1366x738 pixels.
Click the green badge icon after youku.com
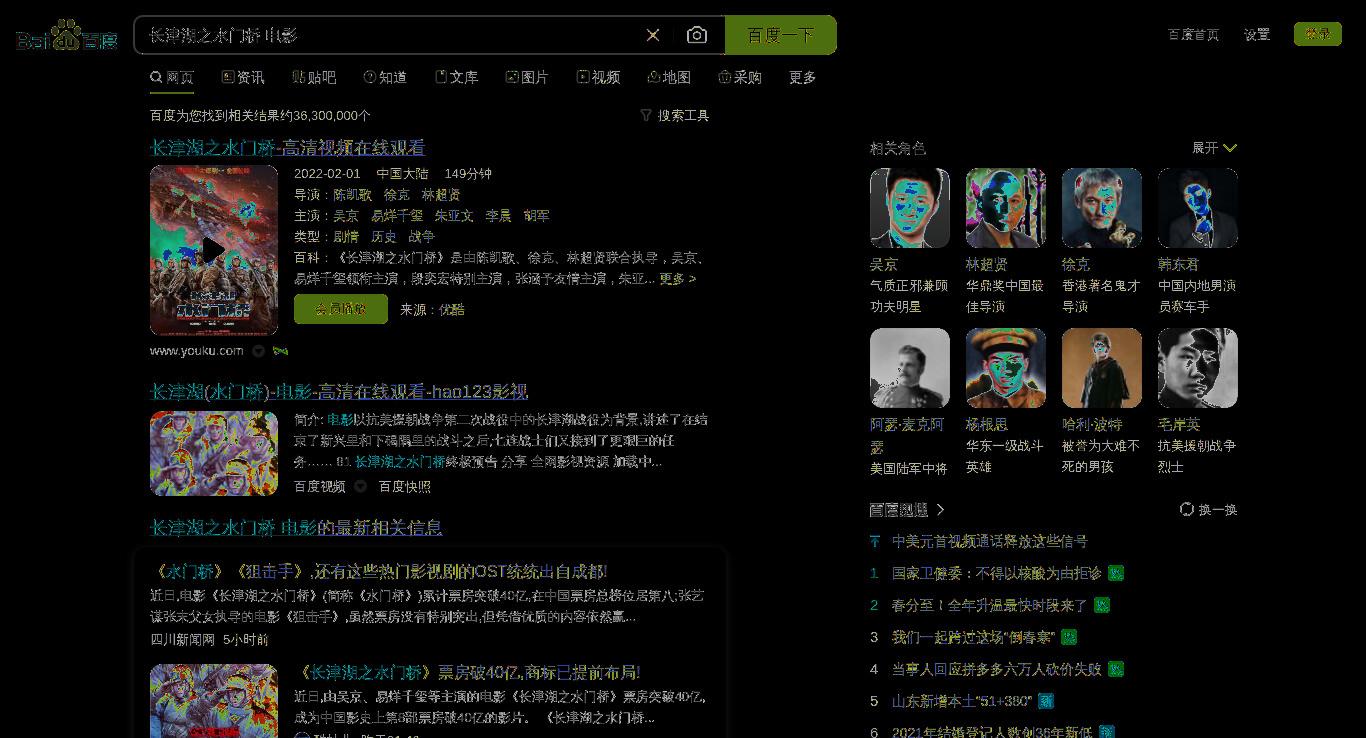pyautogui.click(x=280, y=351)
